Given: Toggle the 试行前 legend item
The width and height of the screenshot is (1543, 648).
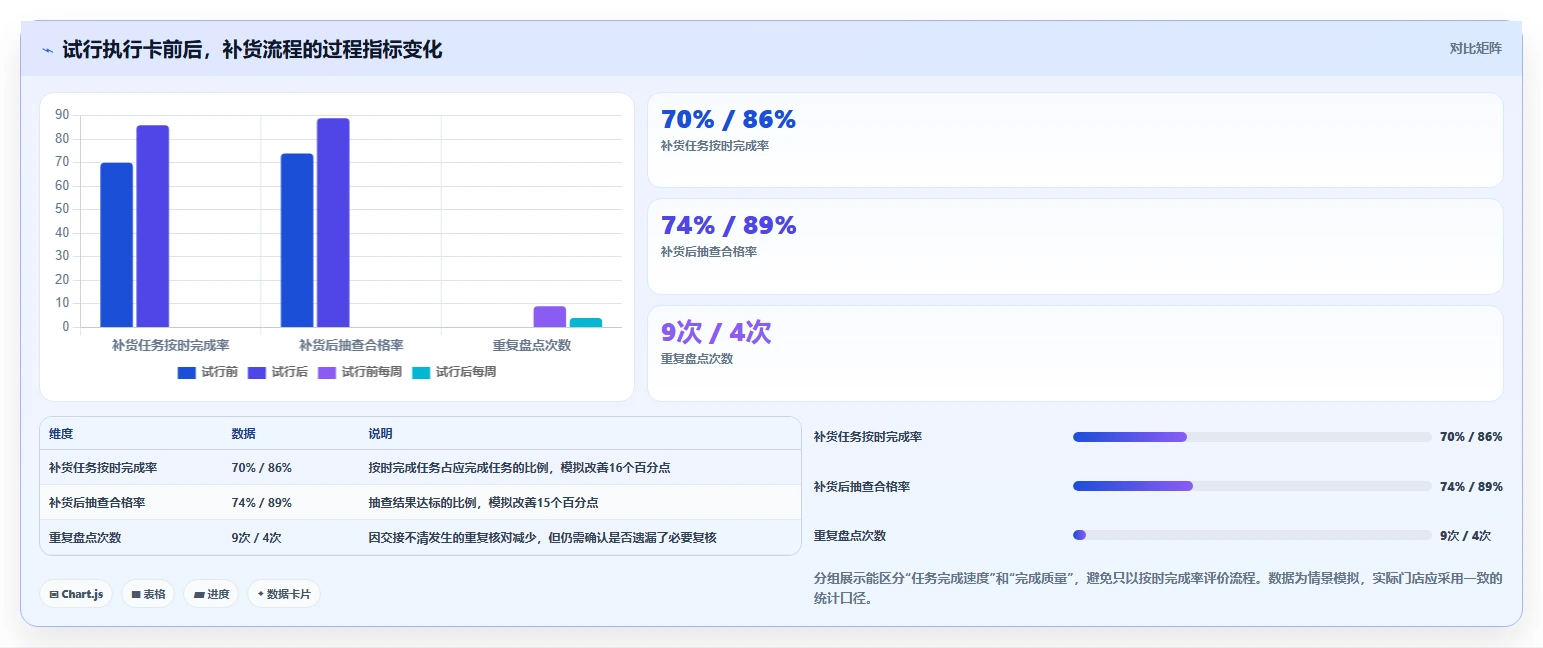Looking at the screenshot, I should pos(207,372).
